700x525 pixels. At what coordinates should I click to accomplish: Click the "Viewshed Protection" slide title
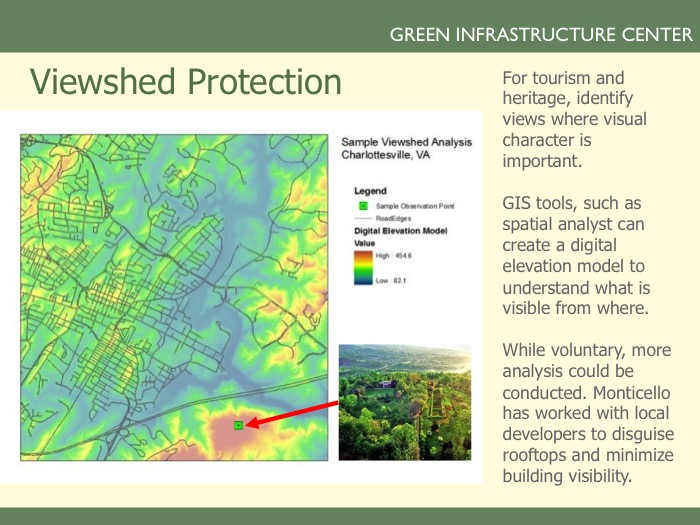click(x=185, y=81)
